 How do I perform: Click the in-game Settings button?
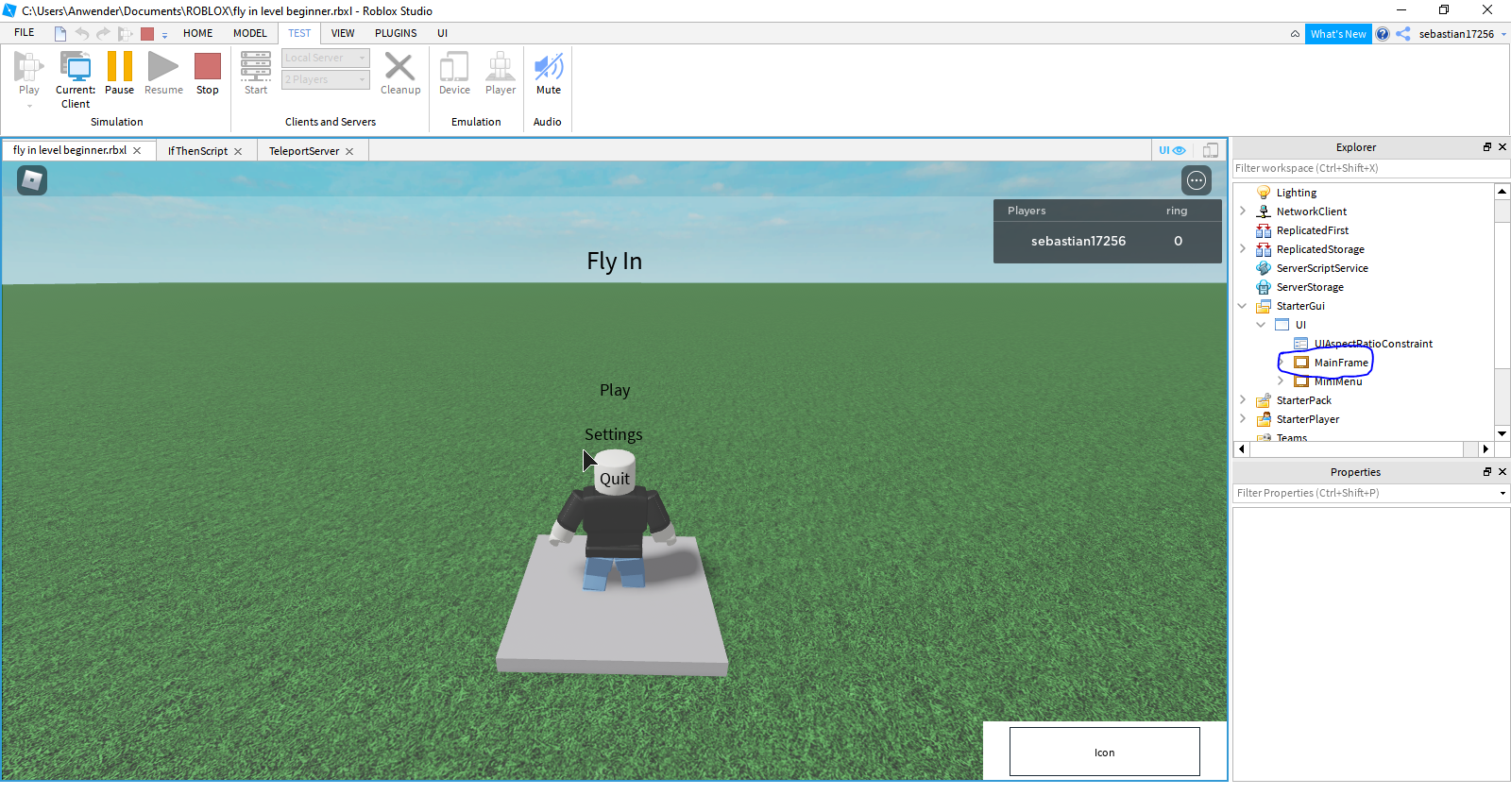[x=614, y=434]
